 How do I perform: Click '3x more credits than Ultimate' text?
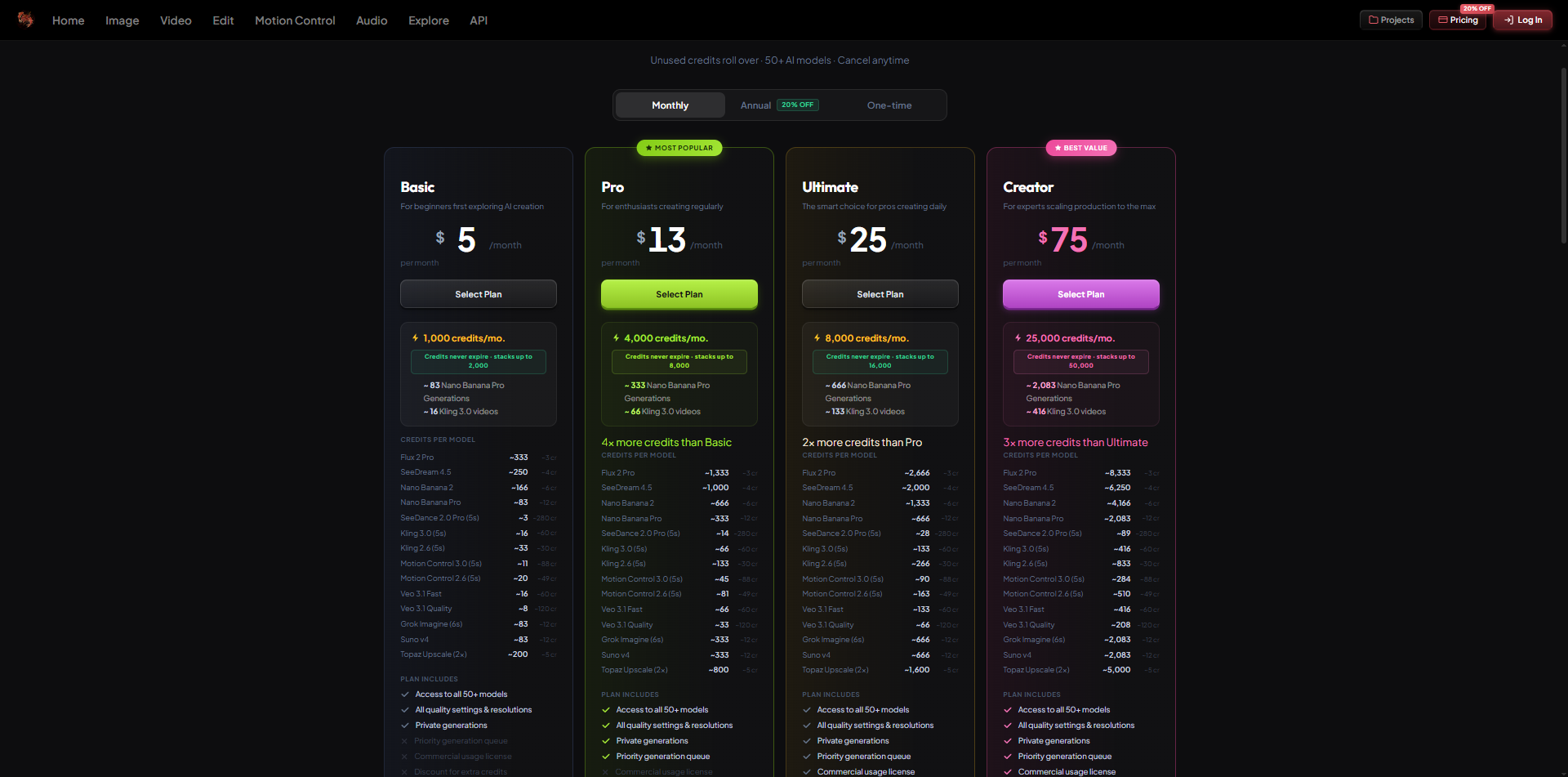[1075, 442]
